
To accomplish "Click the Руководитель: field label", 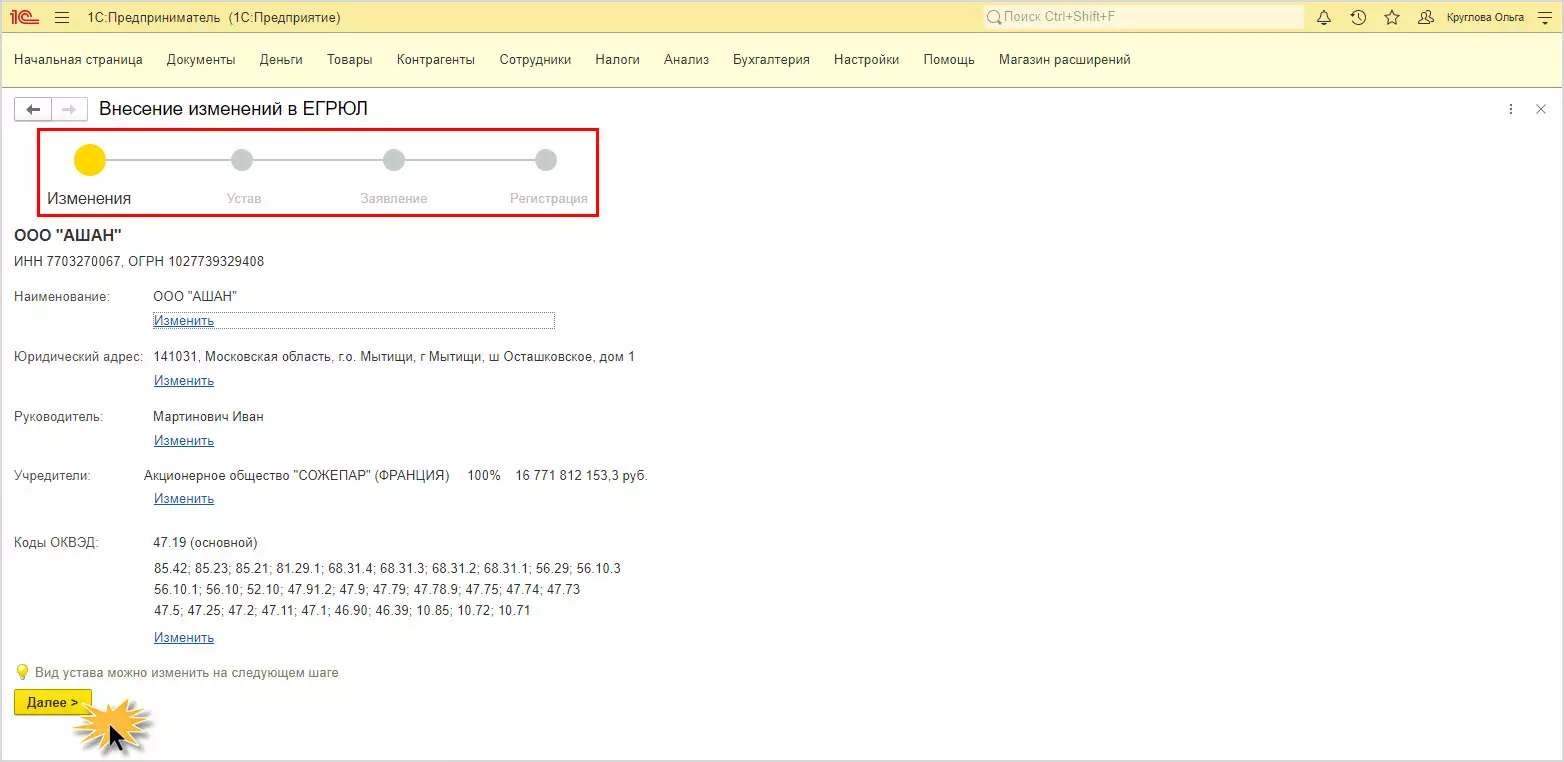I will click(x=59, y=417).
